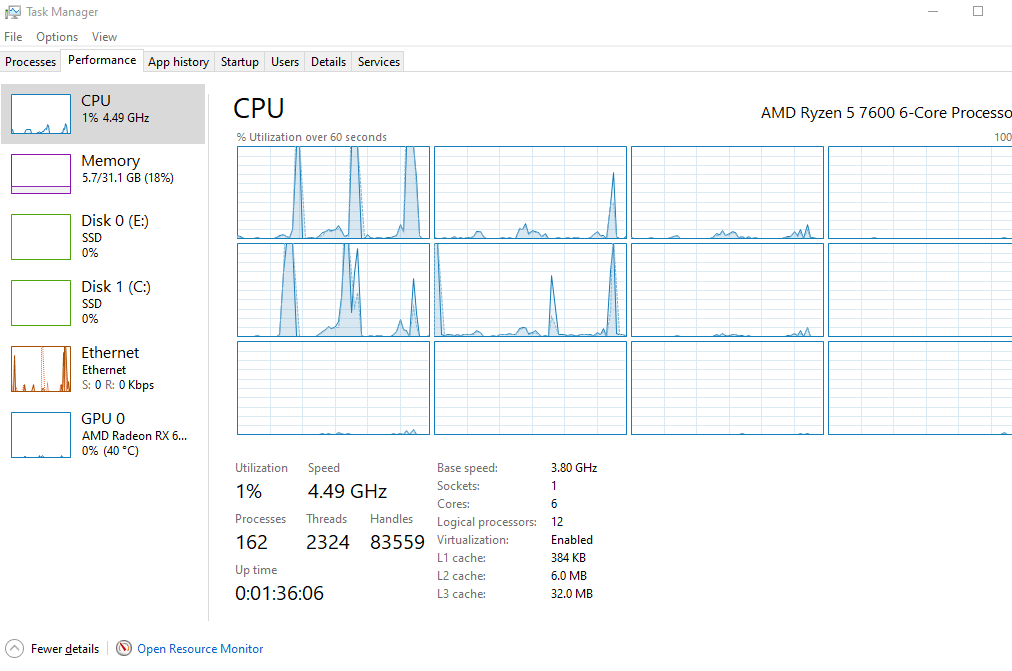Click the up time value 0:01:36:06
Screen dimensions: 1012x671
coord(279,593)
